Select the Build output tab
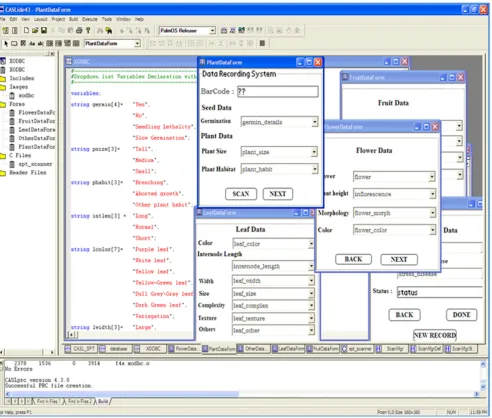Screen dimensions: 492x418 (103, 401)
